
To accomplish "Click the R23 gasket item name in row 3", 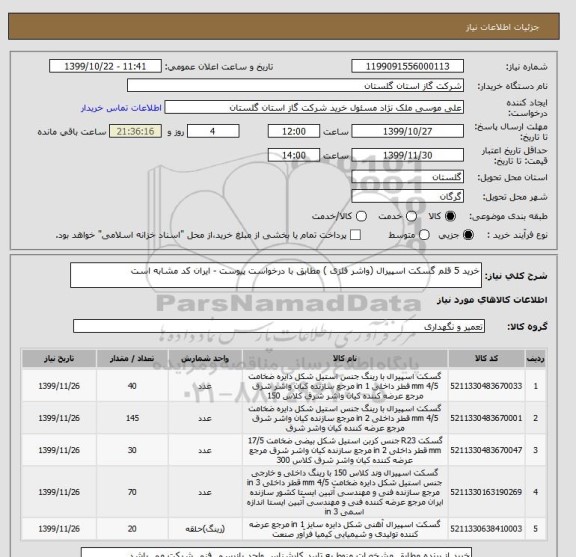I will tap(345, 450).
